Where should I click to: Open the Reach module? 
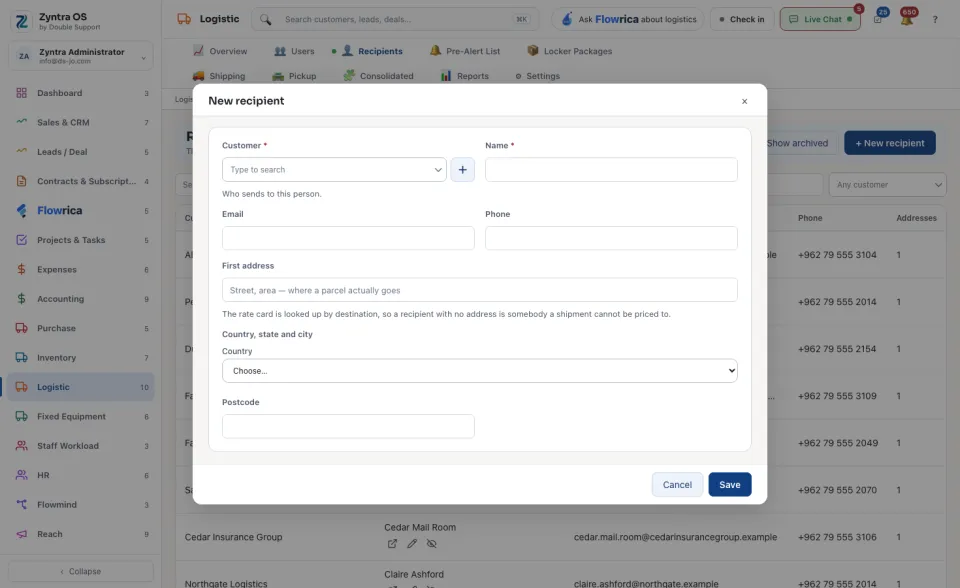[81, 534]
